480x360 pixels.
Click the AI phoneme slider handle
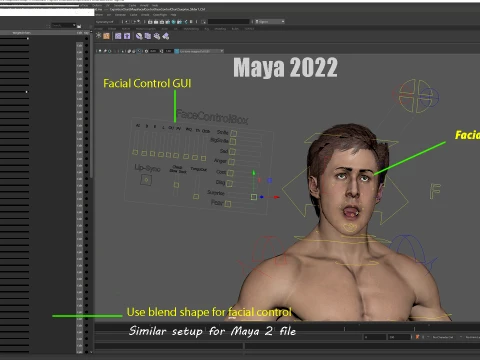(135, 152)
